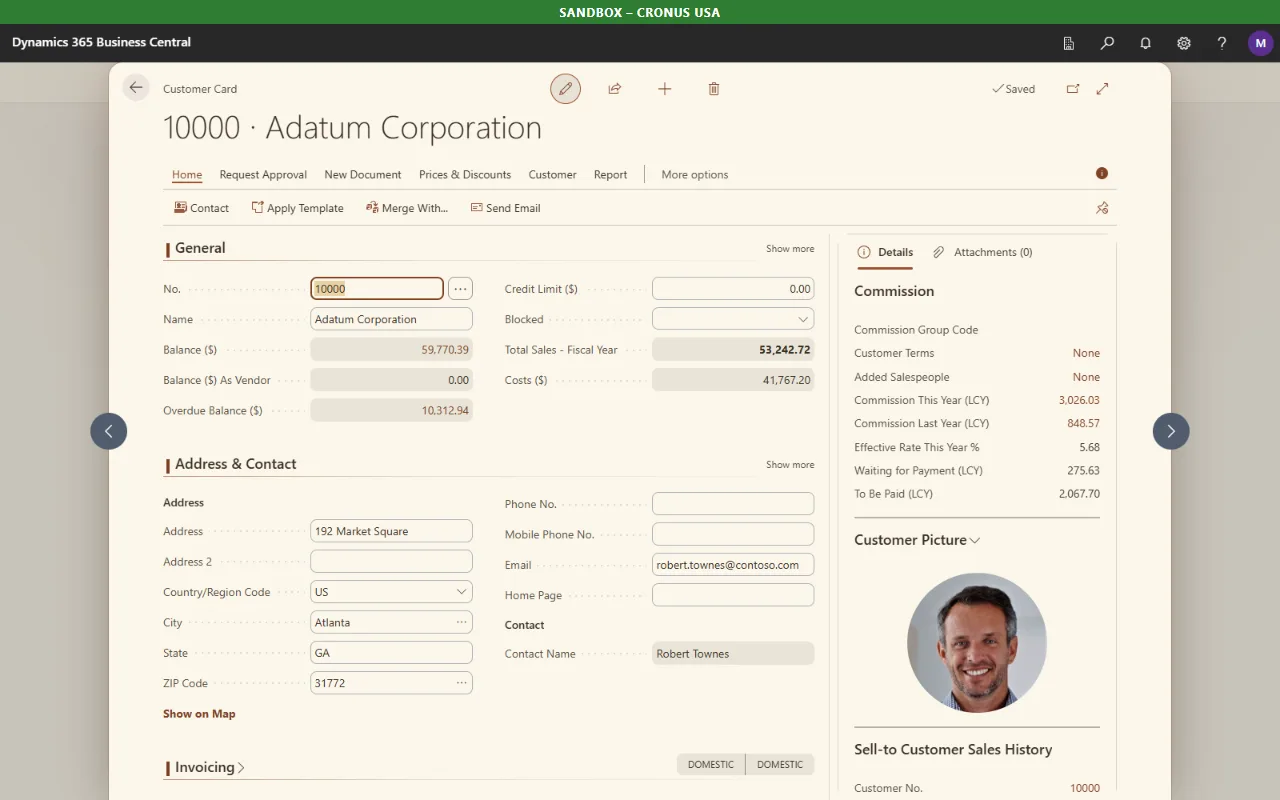Viewport: 1280px width, 800px height.
Task: Click the document icon in top bar
Action: click(x=1069, y=43)
